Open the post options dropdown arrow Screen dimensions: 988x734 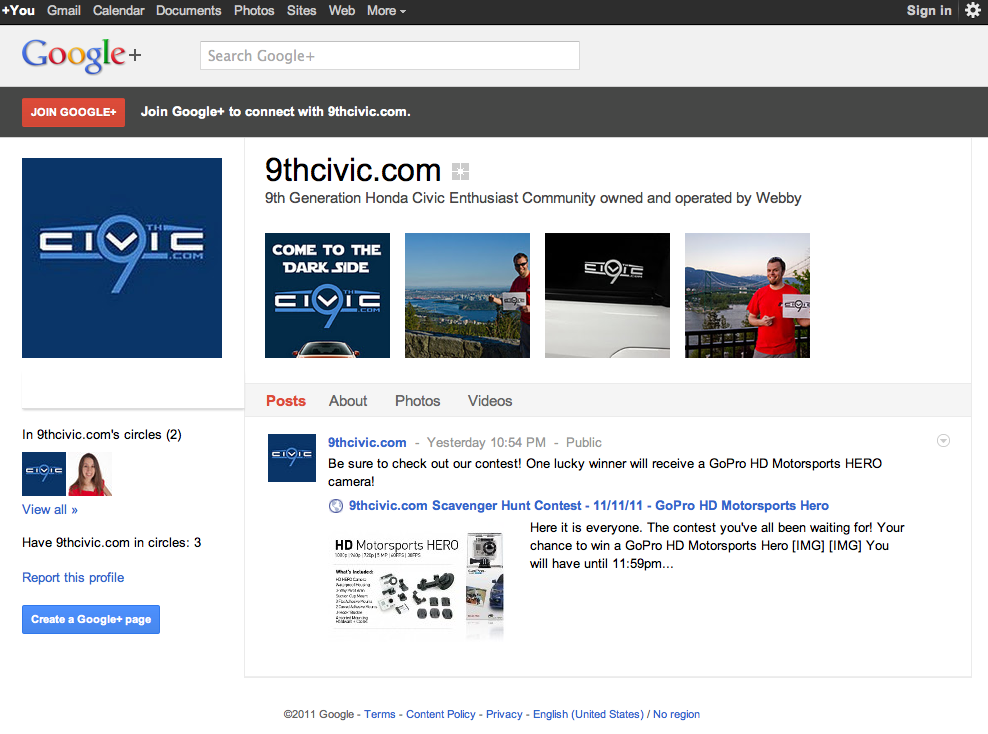coord(943,441)
